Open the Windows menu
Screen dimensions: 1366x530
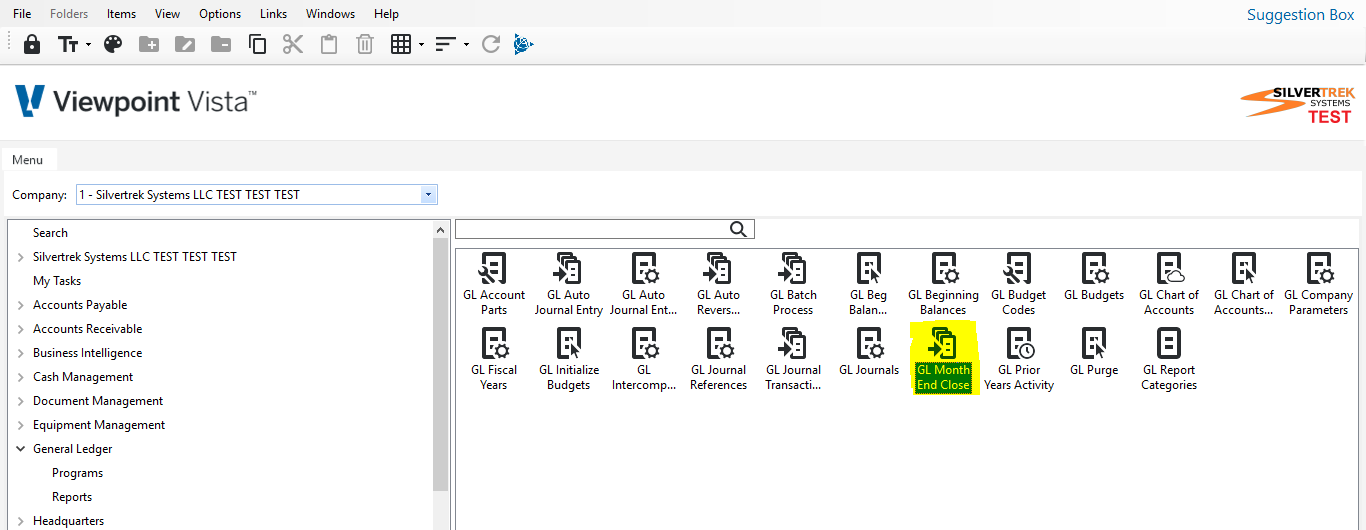click(x=330, y=14)
